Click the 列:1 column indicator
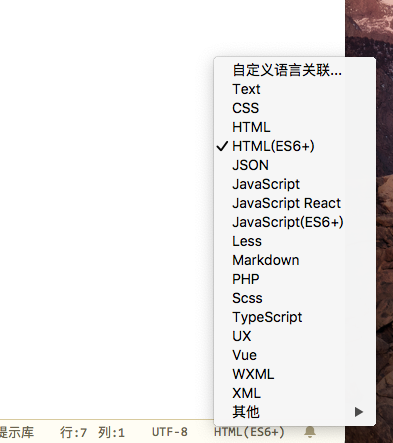Viewport: 393px width, 443px height. [x=111, y=433]
